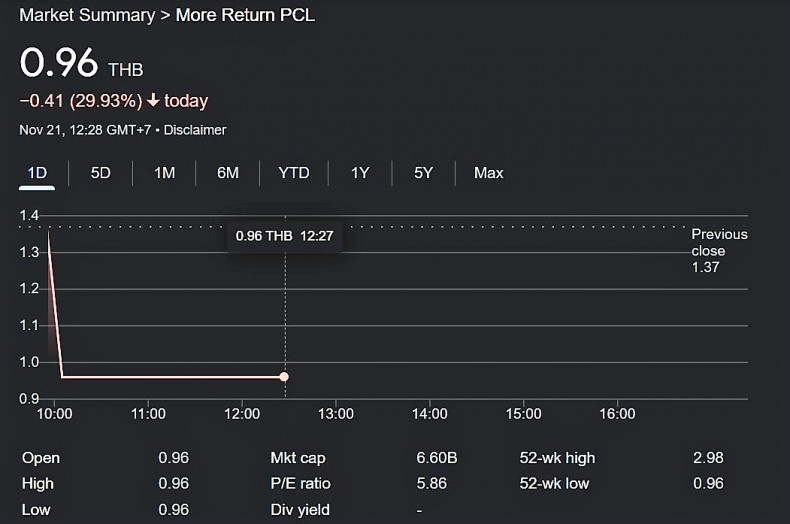Click the Mkt cap value 6.60B
The width and height of the screenshot is (790, 524).
pyautogui.click(x=437, y=458)
